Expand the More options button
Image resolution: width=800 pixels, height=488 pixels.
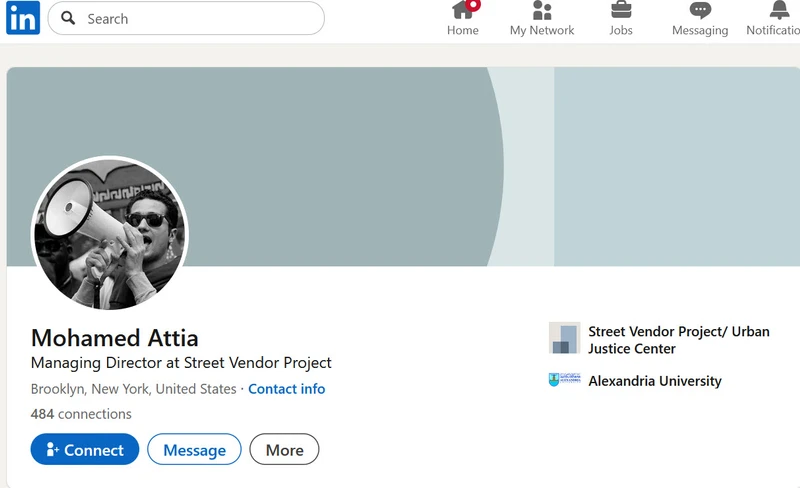(x=284, y=449)
